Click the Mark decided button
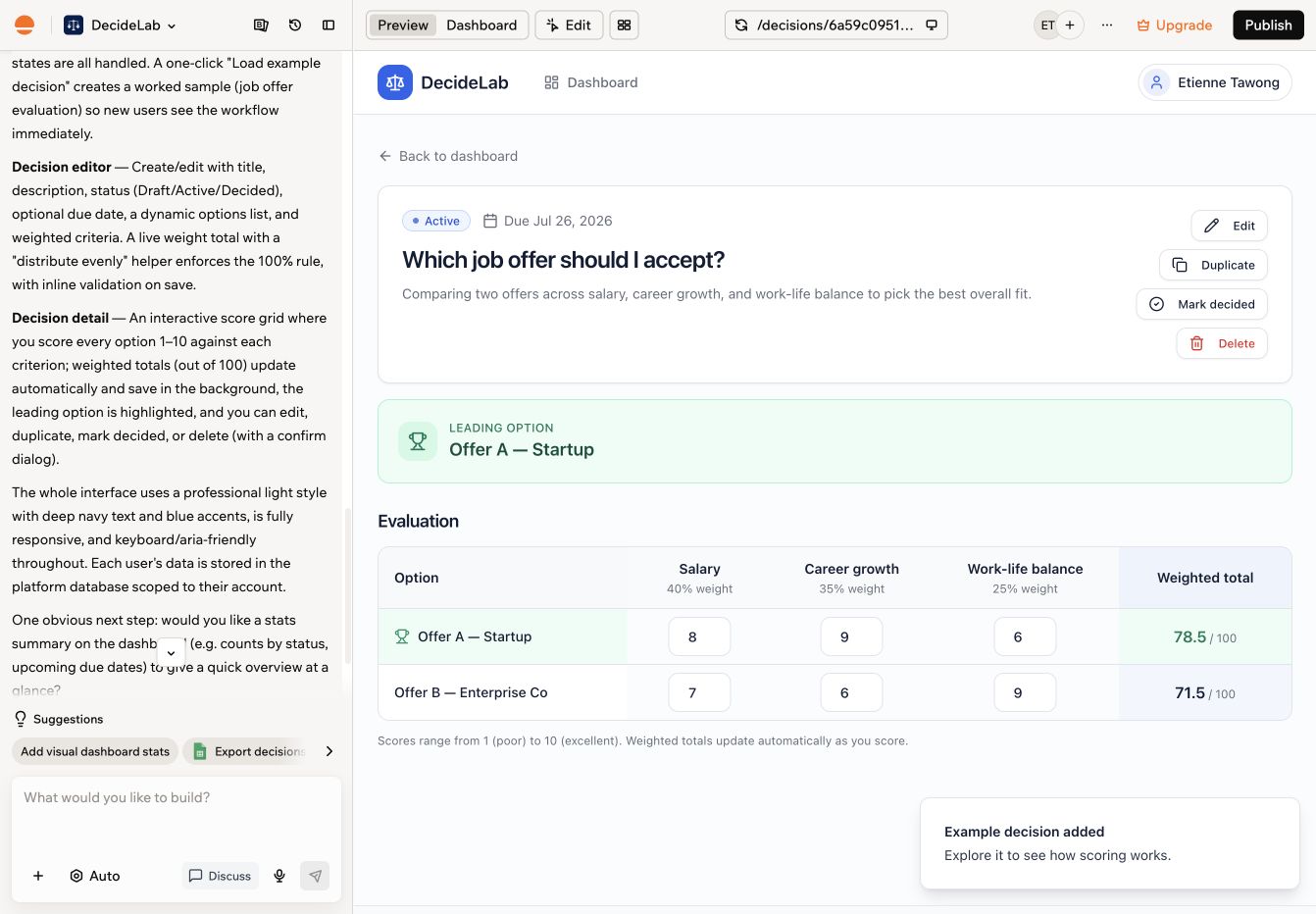Viewport: 1316px width, 914px height. coord(1202,304)
